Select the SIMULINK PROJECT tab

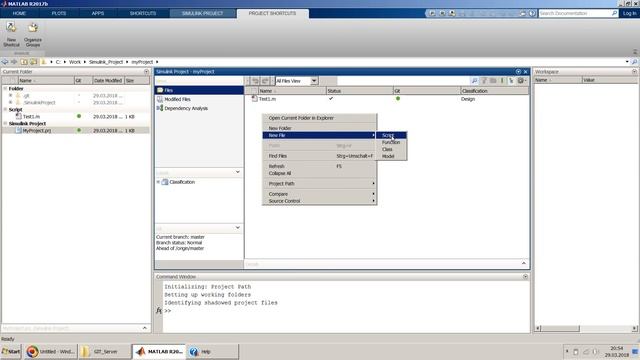point(202,13)
